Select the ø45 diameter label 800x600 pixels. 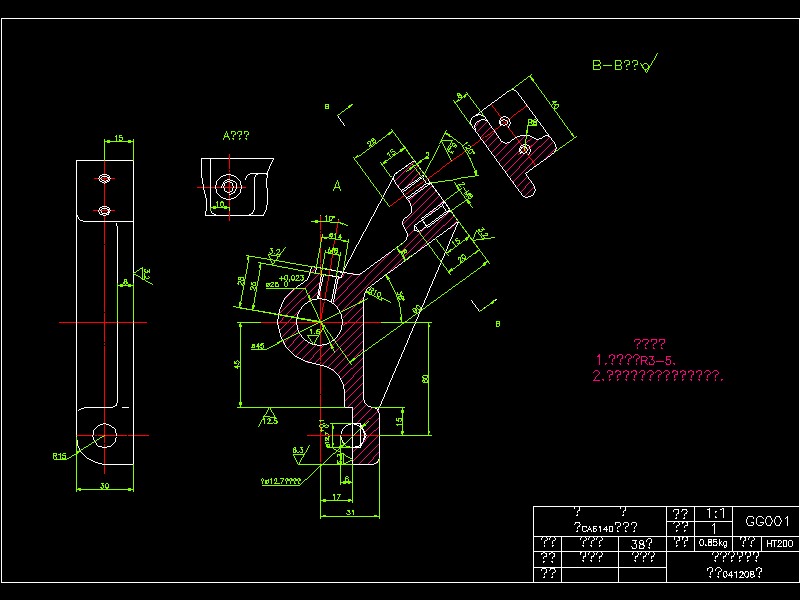[x=258, y=346]
